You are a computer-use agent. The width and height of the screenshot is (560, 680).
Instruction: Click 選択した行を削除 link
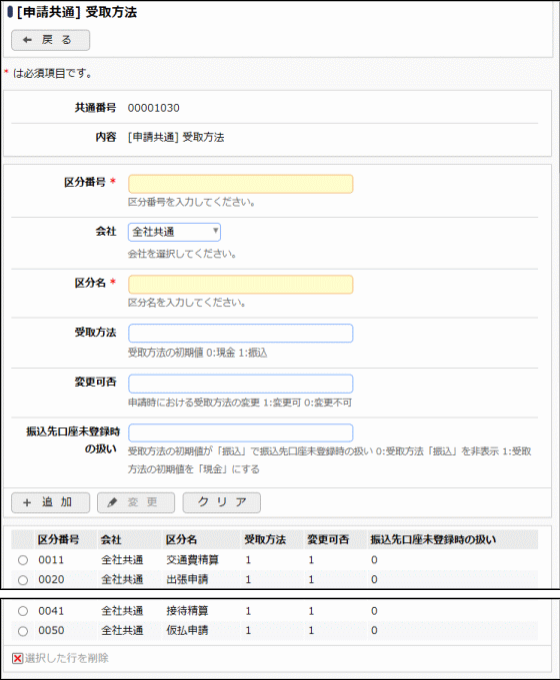click(x=66, y=658)
